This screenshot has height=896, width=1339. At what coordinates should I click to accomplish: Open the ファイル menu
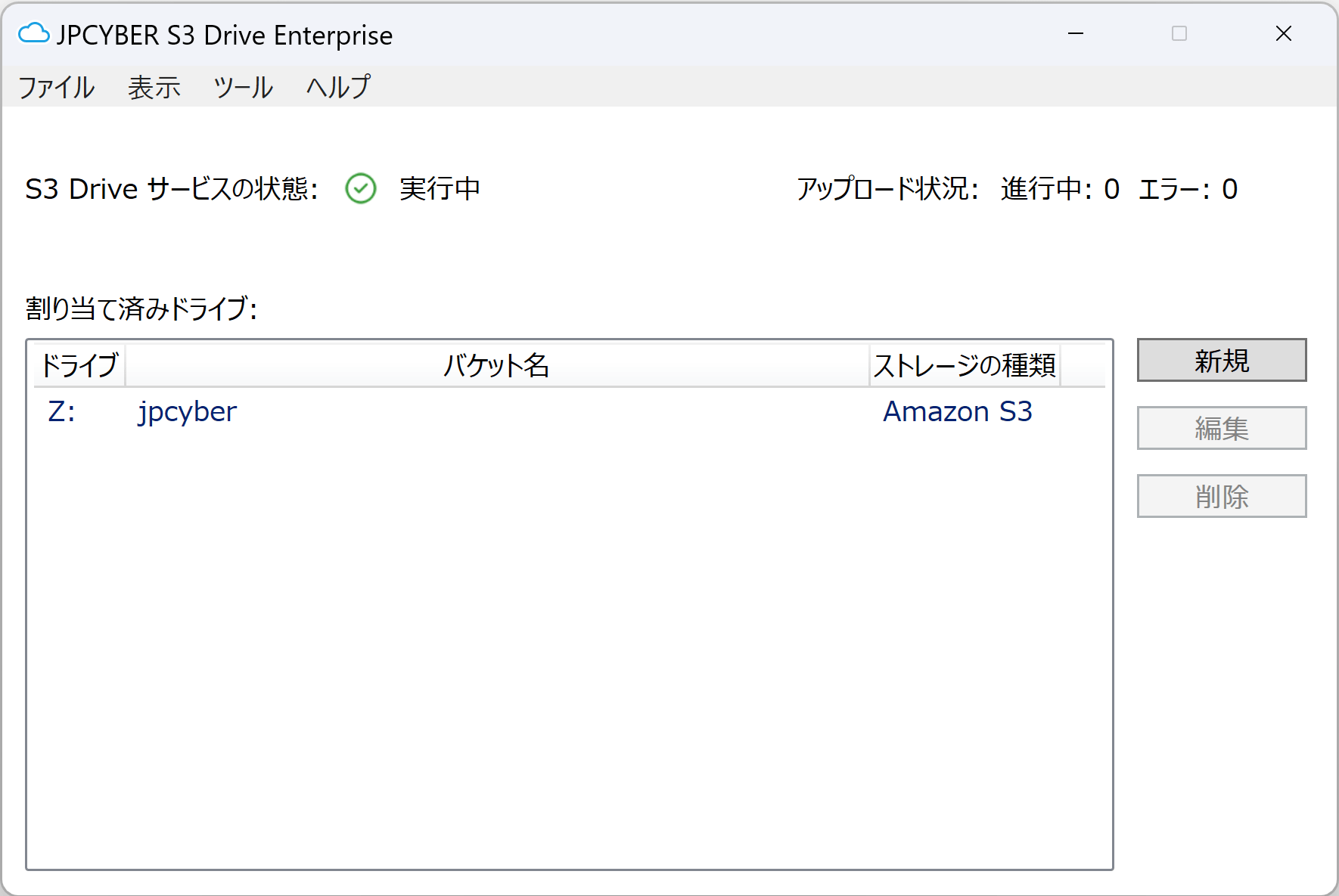pos(56,86)
